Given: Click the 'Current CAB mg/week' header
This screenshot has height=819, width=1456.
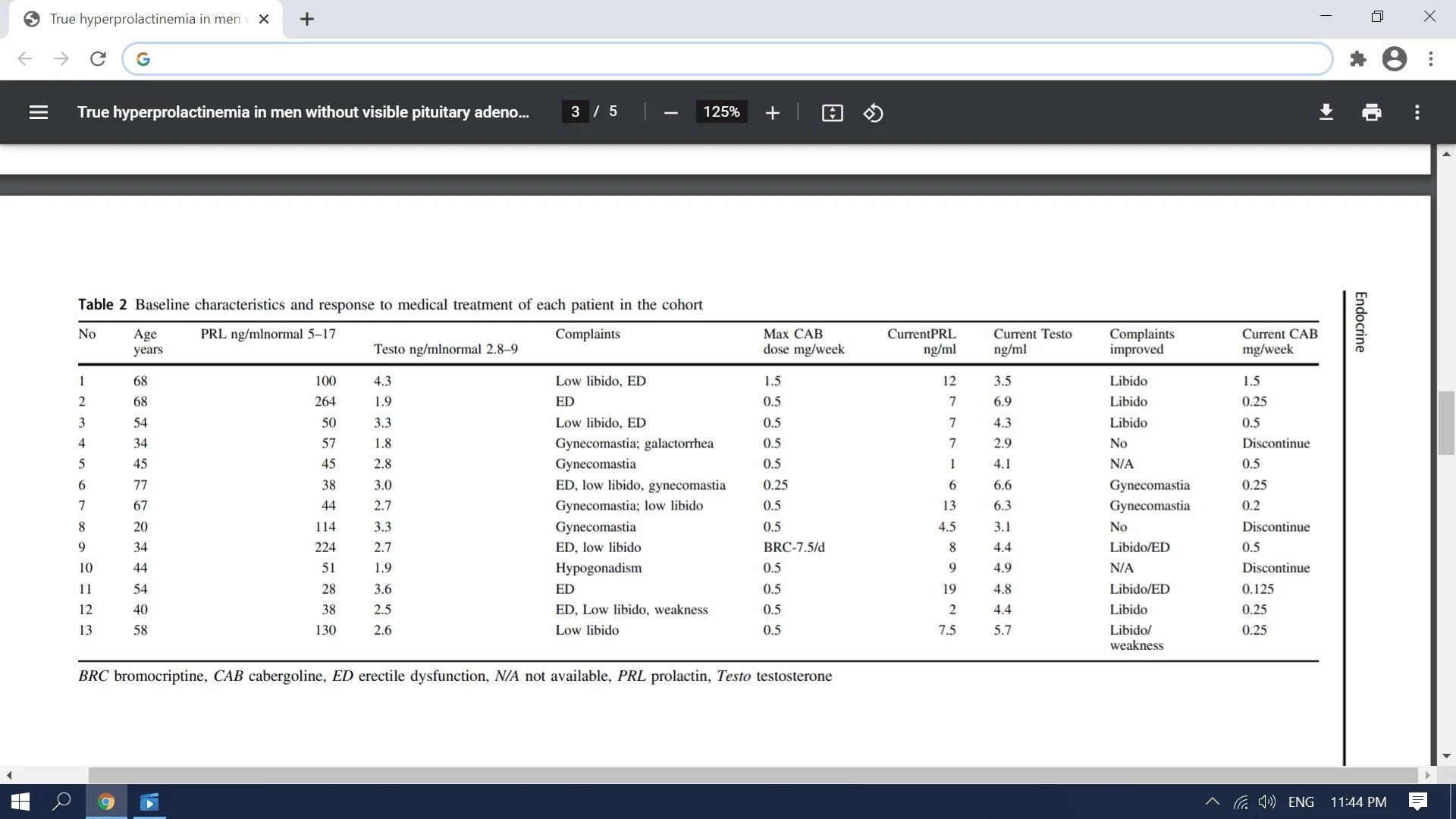Looking at the screenshot, I should tap(1279, 341).
